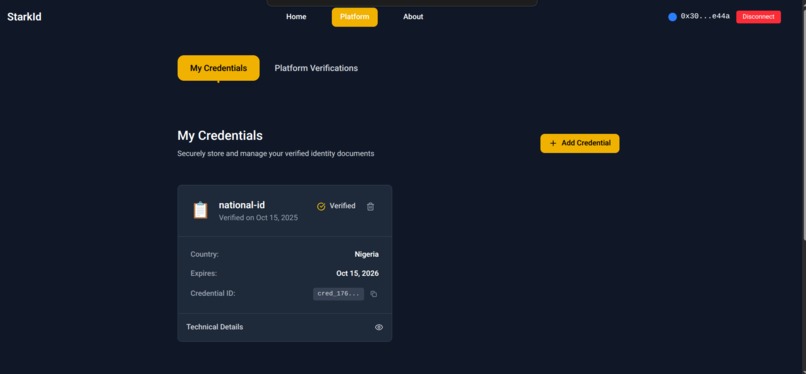Click the Verified checkmark badge icon
This screenshot has width=806, height=374.
[x=321, y=207]
